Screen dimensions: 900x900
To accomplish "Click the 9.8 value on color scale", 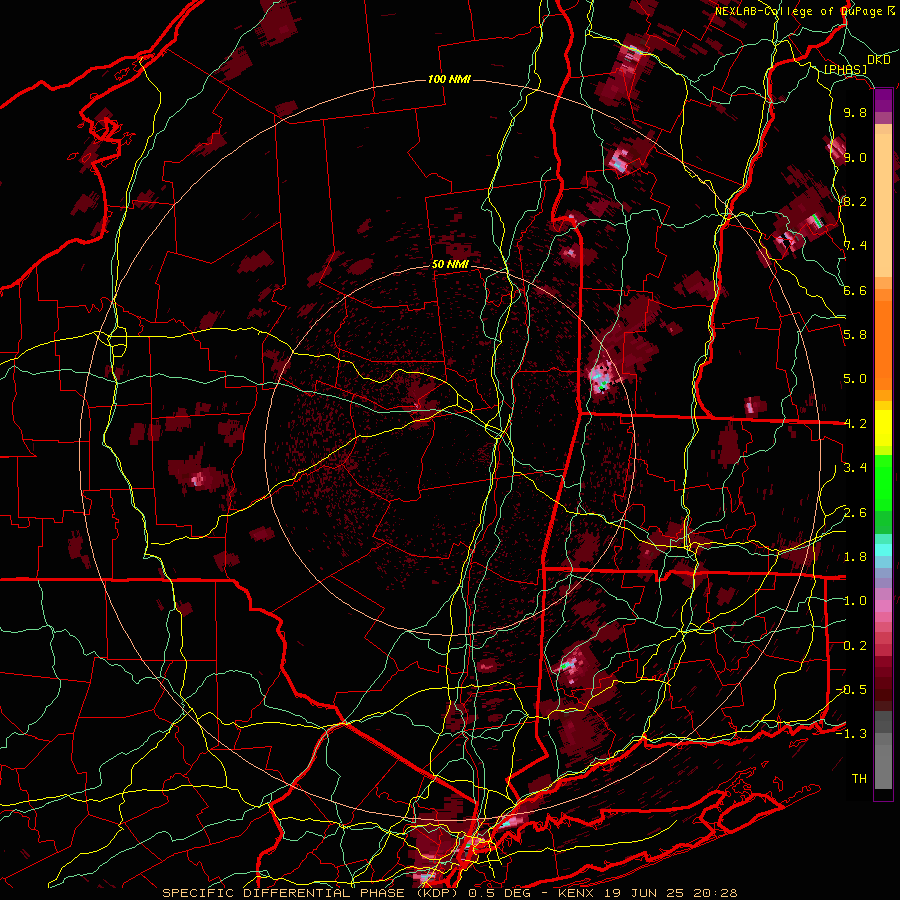I will click(855, 113).
